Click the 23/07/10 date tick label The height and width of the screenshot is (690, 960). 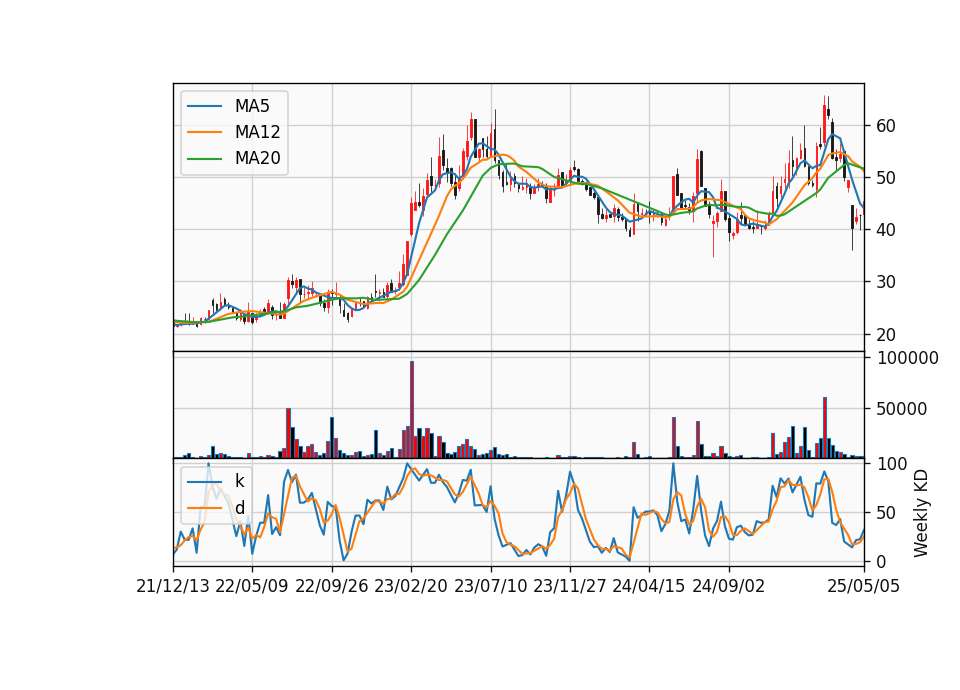click(490, 586)
